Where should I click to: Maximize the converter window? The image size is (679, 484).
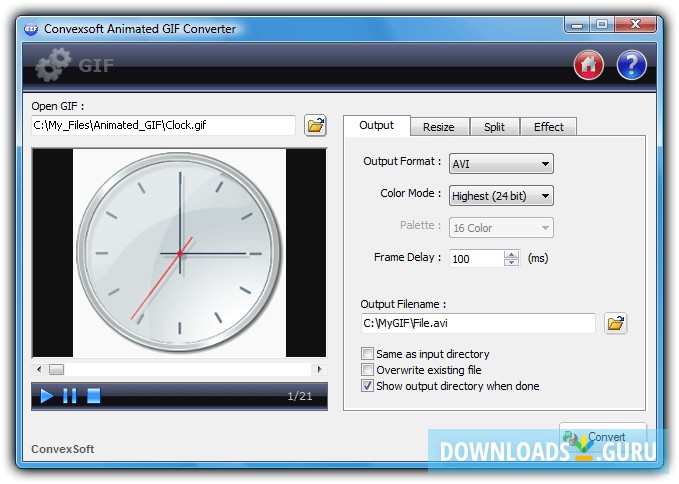click(601, 25)
